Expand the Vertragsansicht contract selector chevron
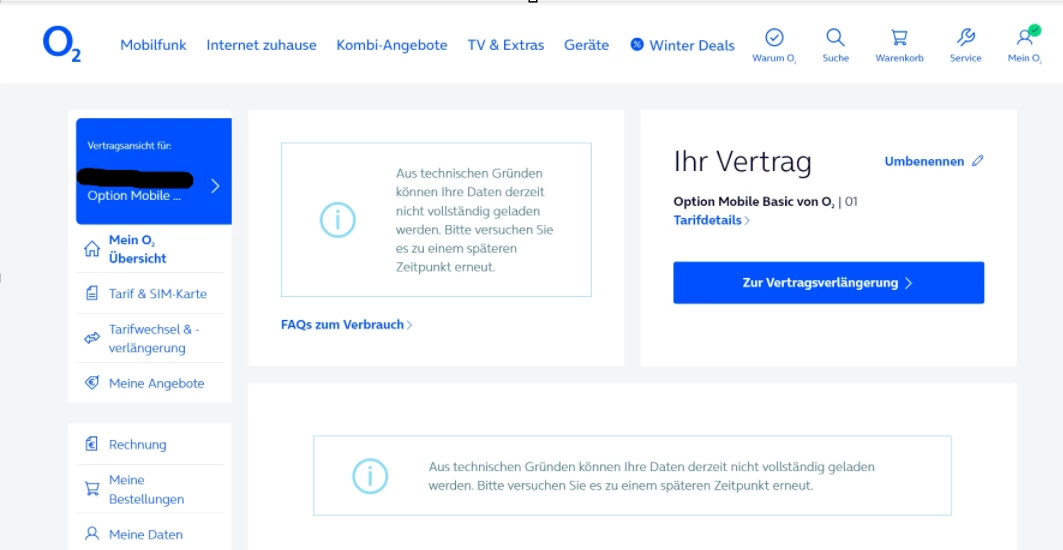The width and height of the screenshot is (1063, 550). (215, 186)
